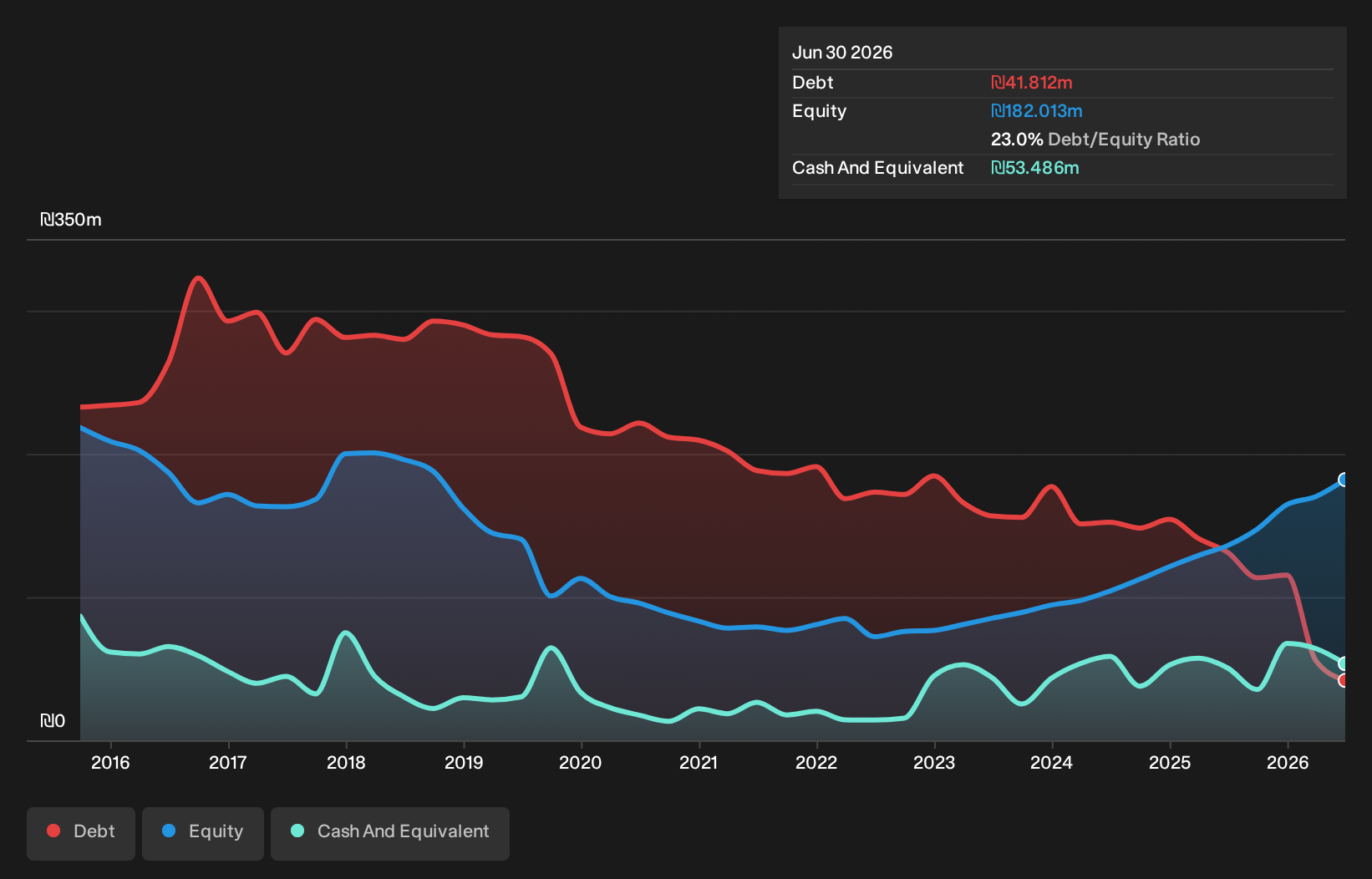Click the 2016 x-axis label

point(110,762)
